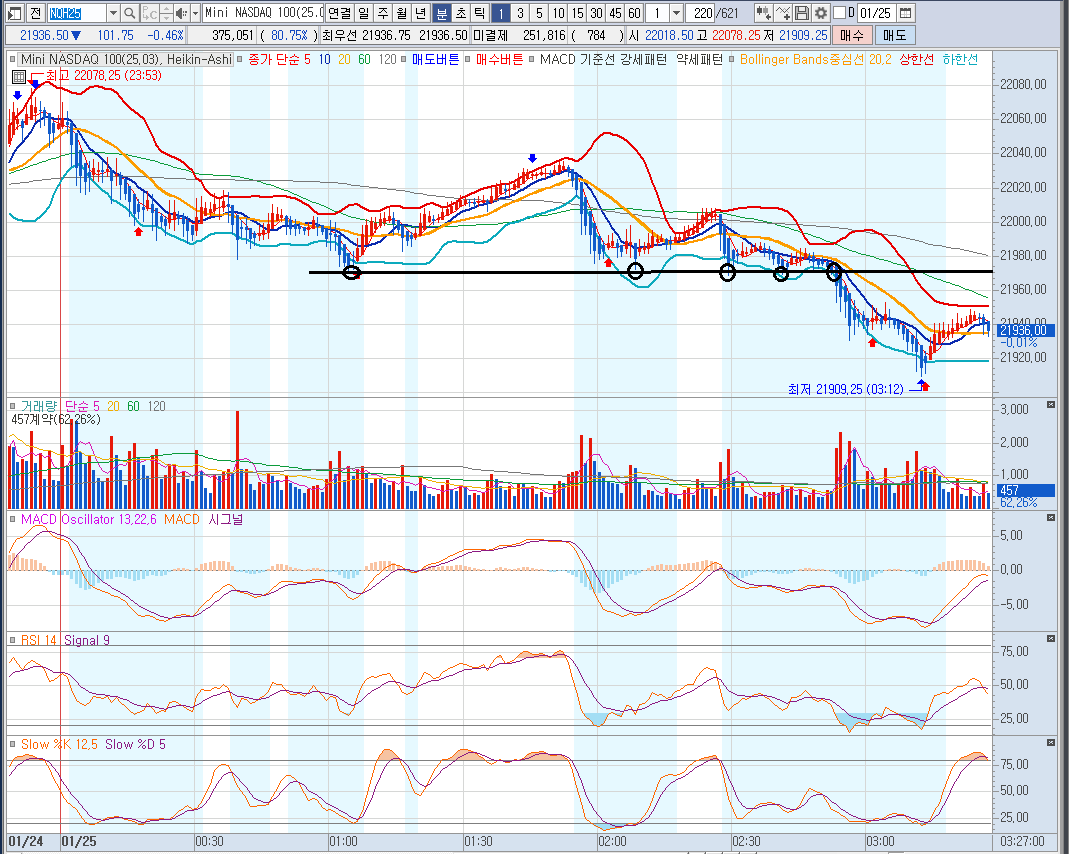Click the 연결 continuous contract button
The image size is (1069, 854).
(340, 12)
